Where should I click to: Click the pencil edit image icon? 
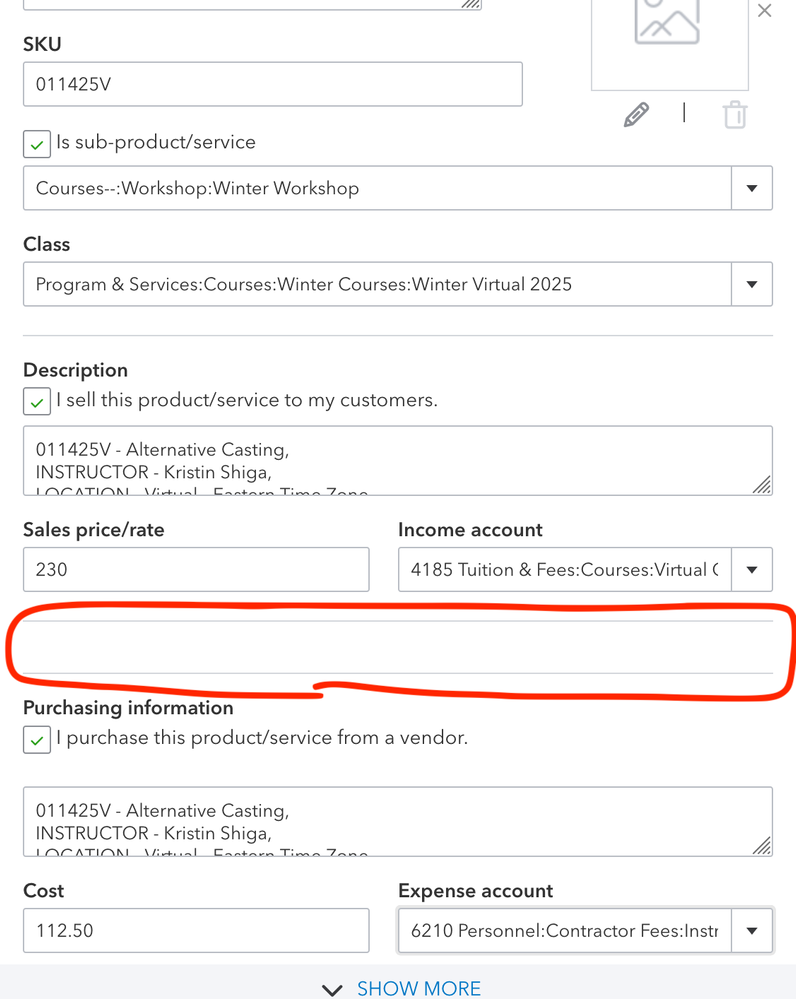[636, 115]
